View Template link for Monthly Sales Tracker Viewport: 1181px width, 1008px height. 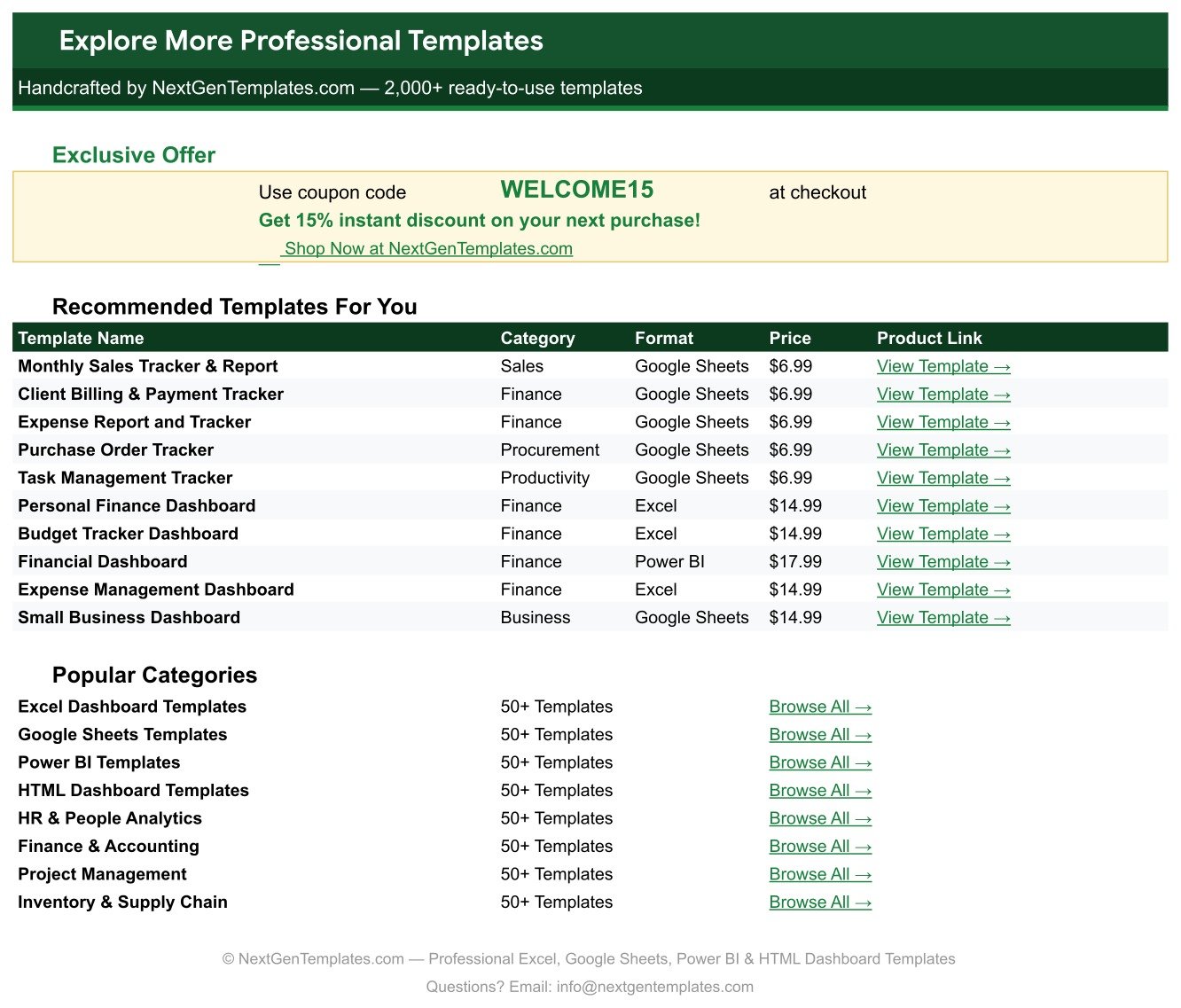[x=943, y=366]
